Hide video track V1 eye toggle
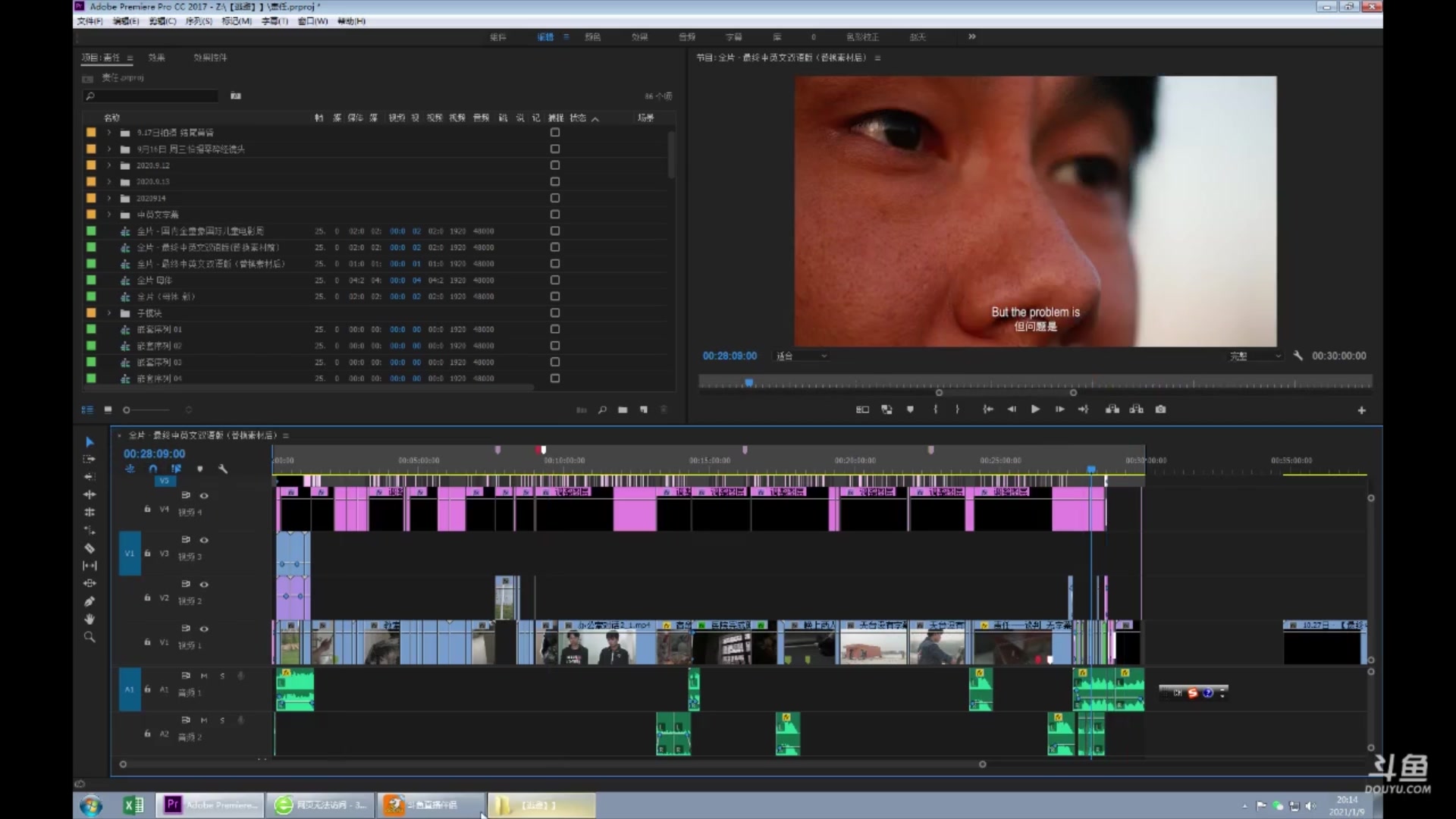Viewport: 1456px width, 819px height. (204, 629)
